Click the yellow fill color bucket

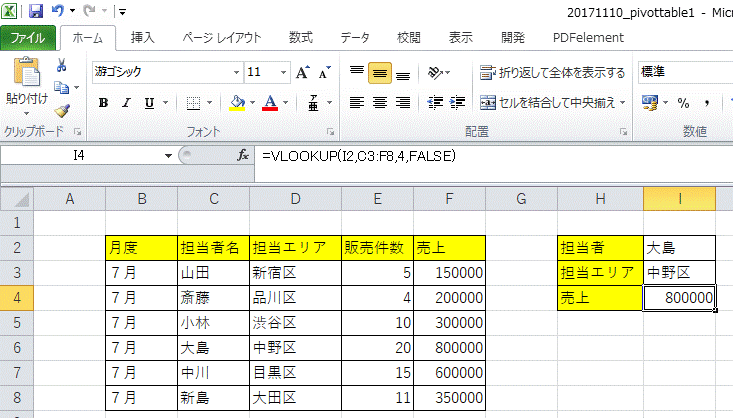[237, 103]
